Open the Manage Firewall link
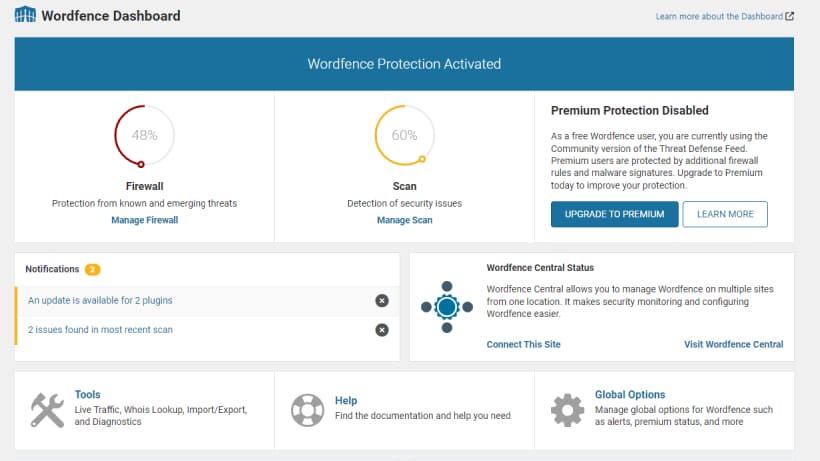This screenshot has height=461, width=820. pyautogui.click(x=144, y=220)
